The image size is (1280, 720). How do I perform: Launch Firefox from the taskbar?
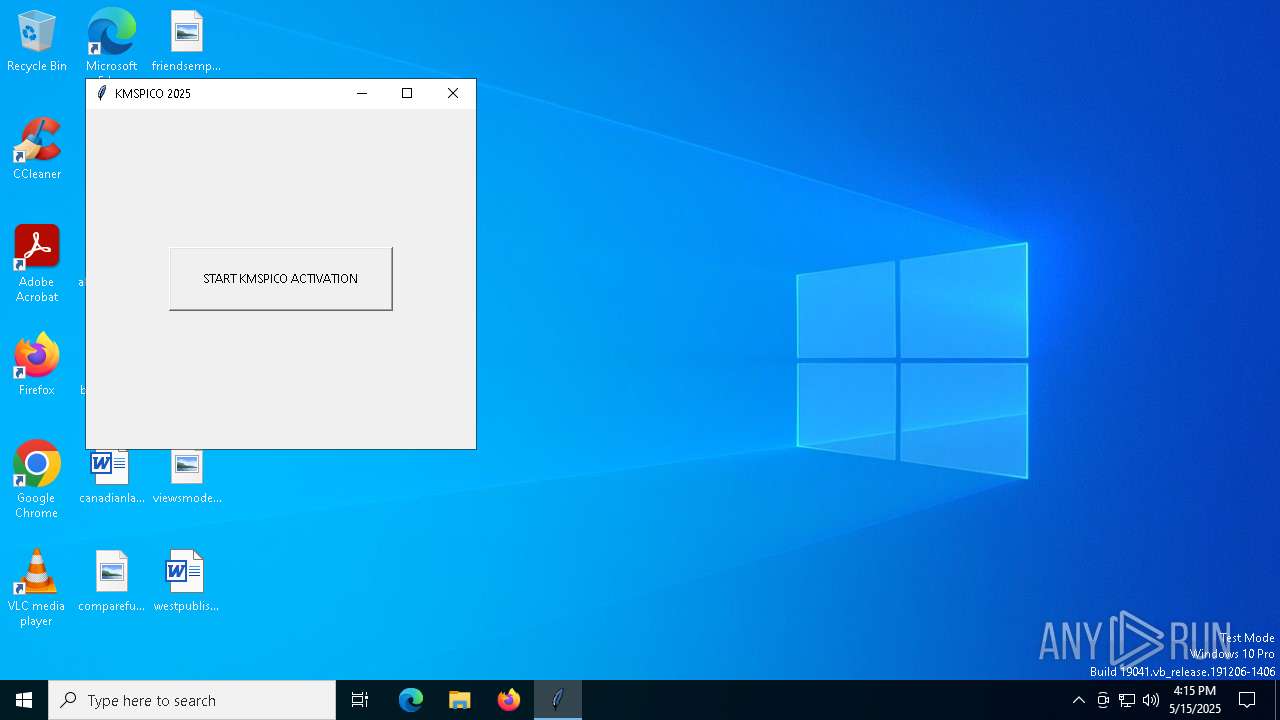(509, 700)
